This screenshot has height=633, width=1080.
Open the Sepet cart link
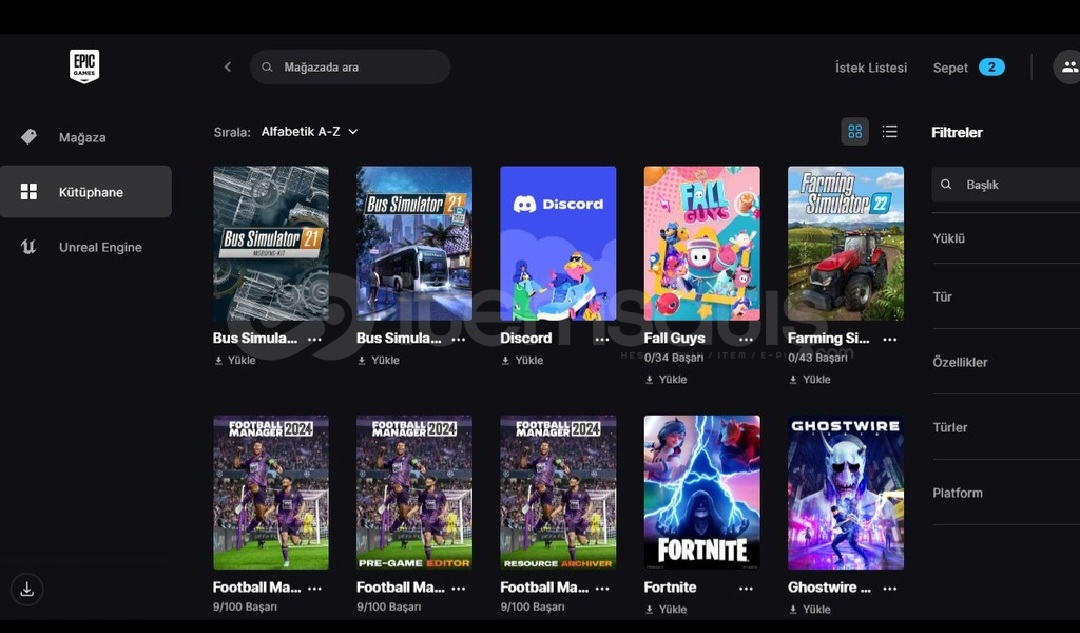968,68
